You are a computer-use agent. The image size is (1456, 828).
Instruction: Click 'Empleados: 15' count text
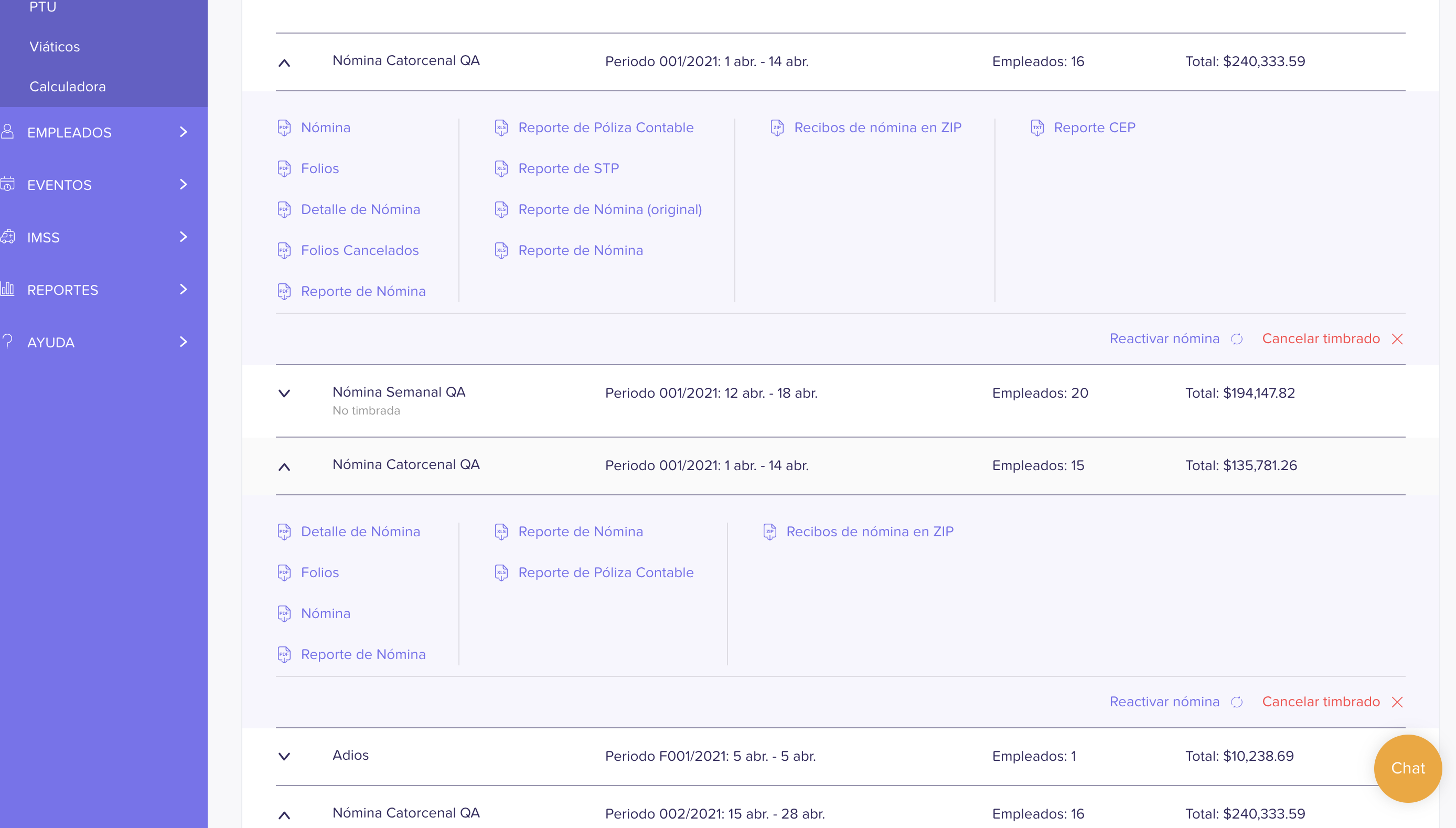tap(1038, 465)
